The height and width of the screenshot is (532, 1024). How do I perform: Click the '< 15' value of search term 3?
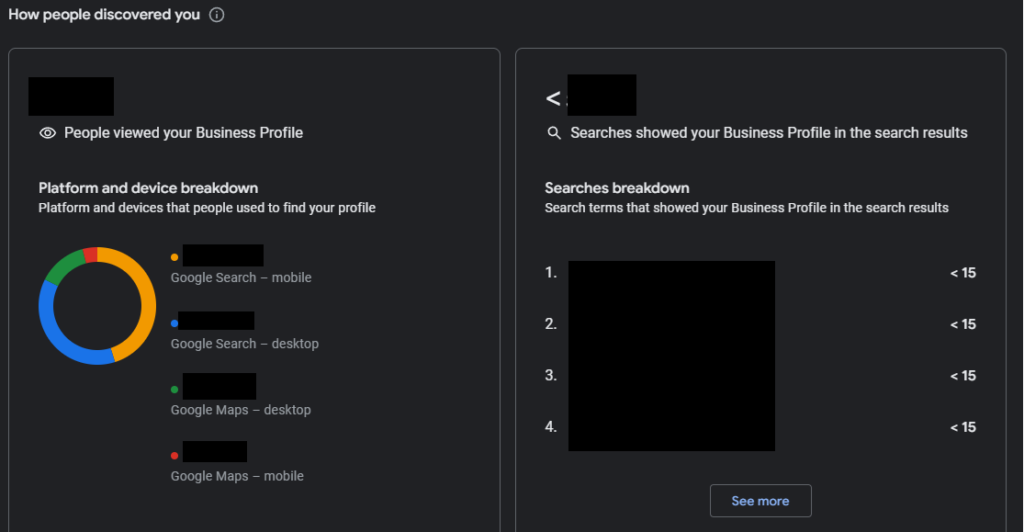(x=963, y=376)
